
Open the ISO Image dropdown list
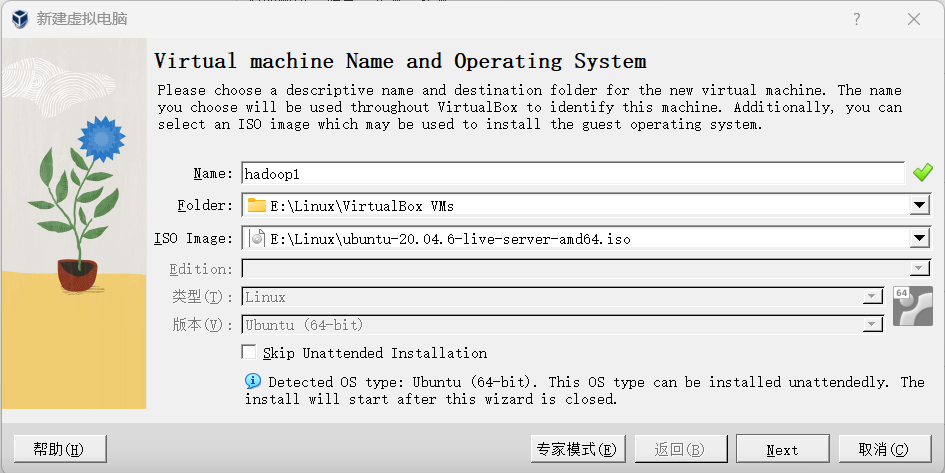pyautogui.click(x=920, y=238)
